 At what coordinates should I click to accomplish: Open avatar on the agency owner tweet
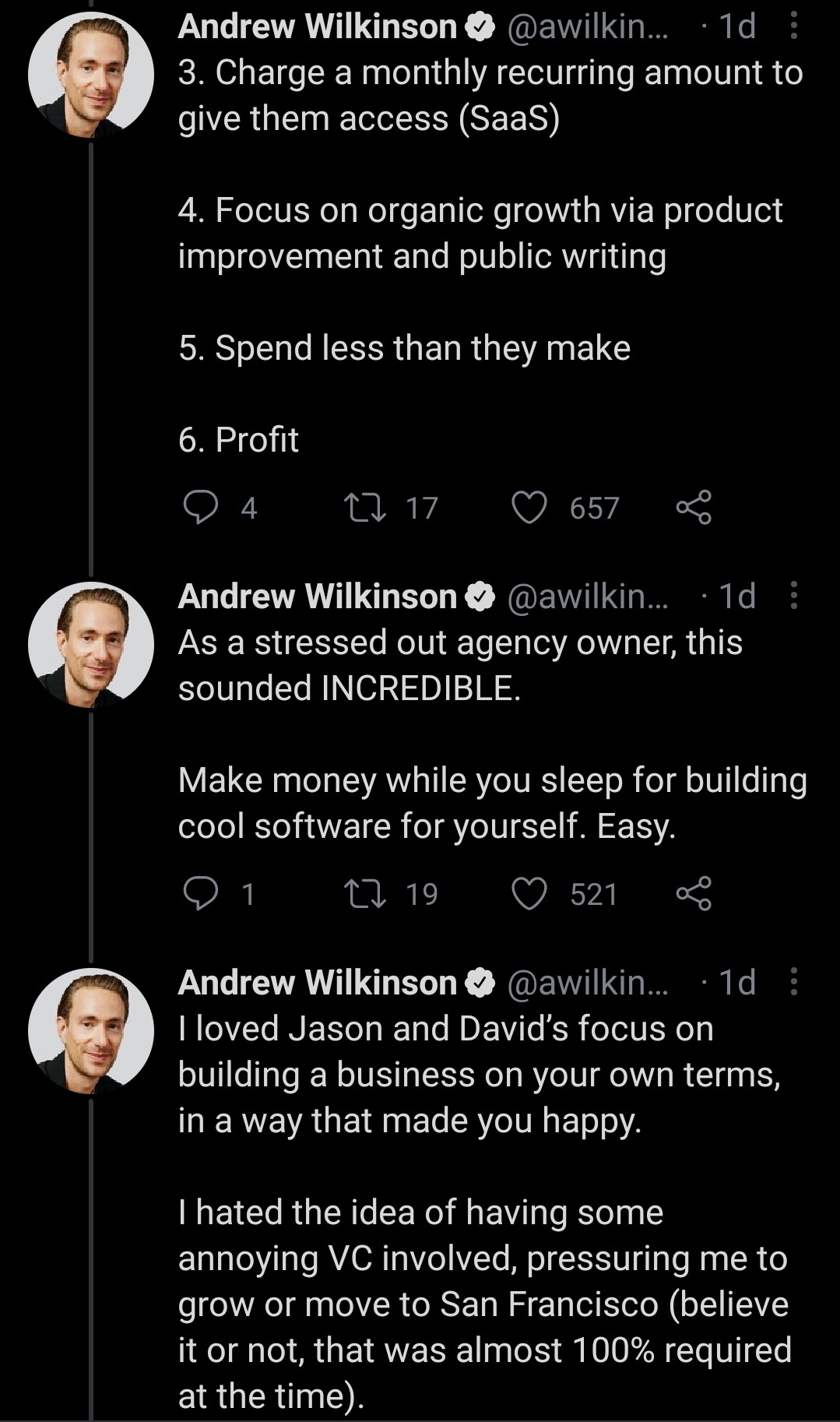tap(91, 645)
